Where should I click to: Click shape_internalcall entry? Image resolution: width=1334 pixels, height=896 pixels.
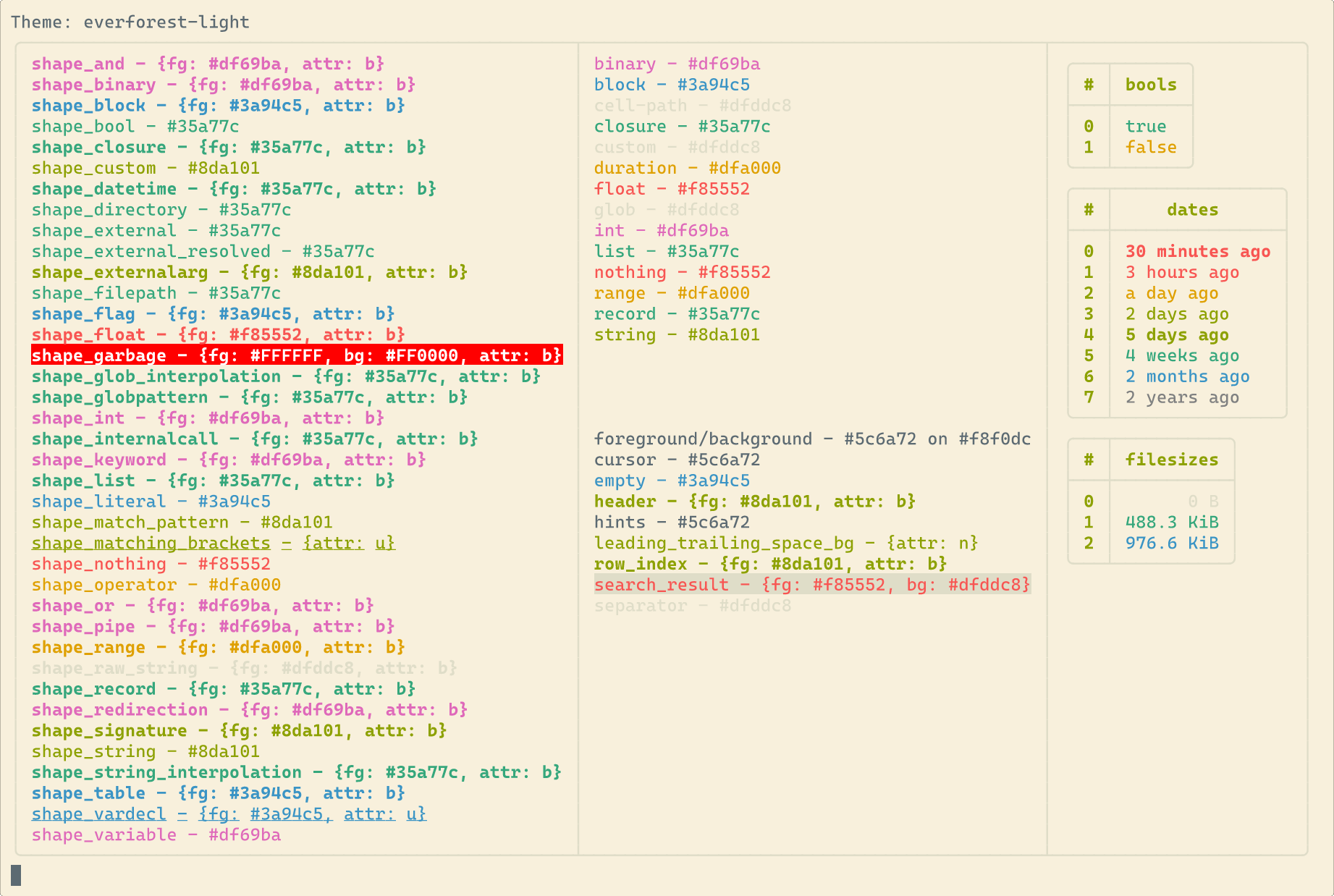(x=255, y=440)
